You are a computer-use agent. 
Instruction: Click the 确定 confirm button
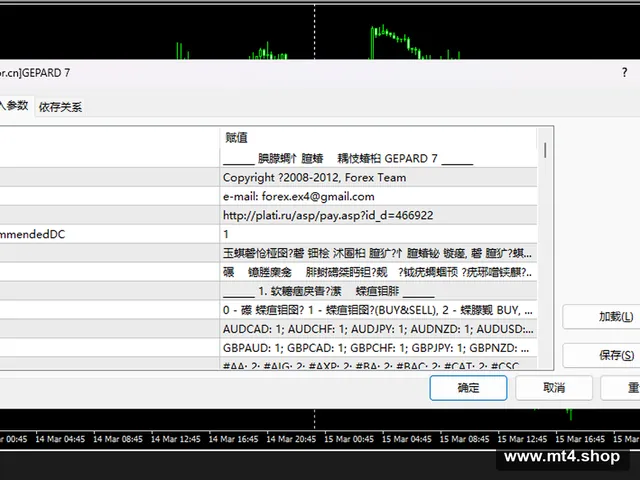click(468, 388)
